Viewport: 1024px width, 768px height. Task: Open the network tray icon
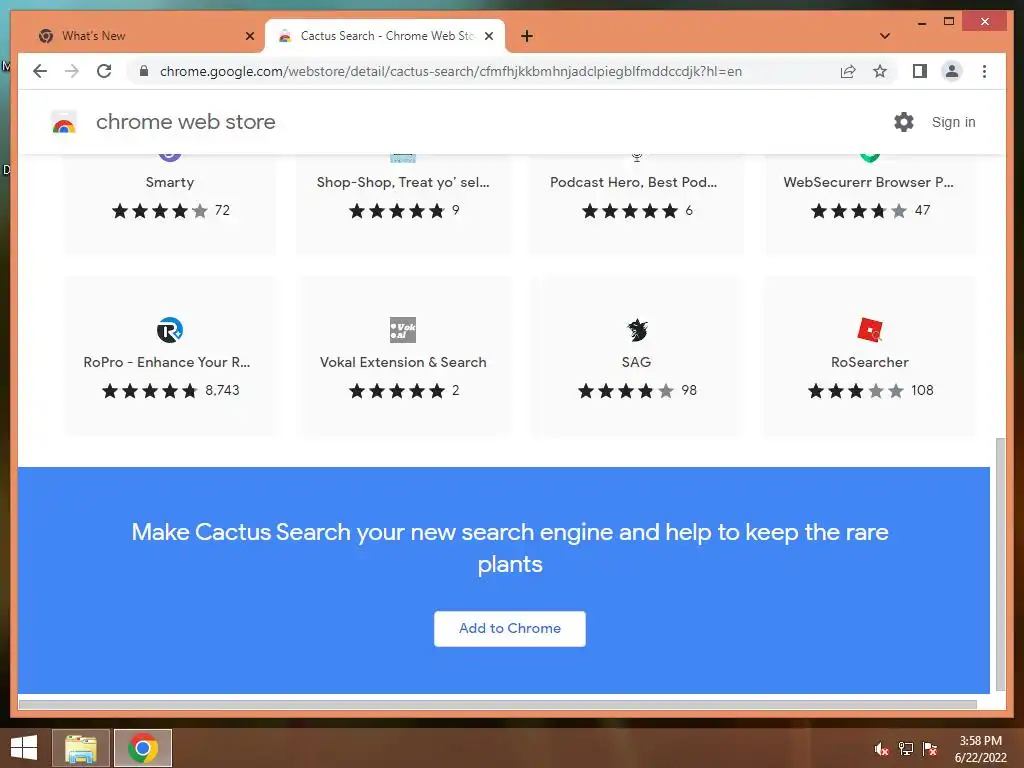906,749
